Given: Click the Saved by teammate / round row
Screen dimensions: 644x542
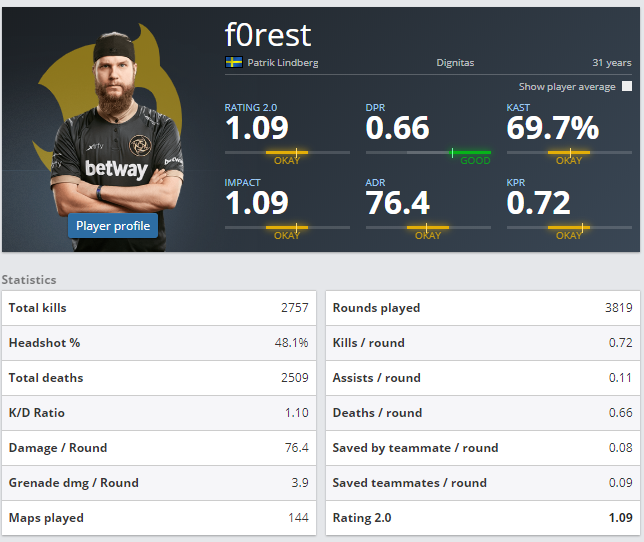Looking at the screenshot, I should point(483,448).
